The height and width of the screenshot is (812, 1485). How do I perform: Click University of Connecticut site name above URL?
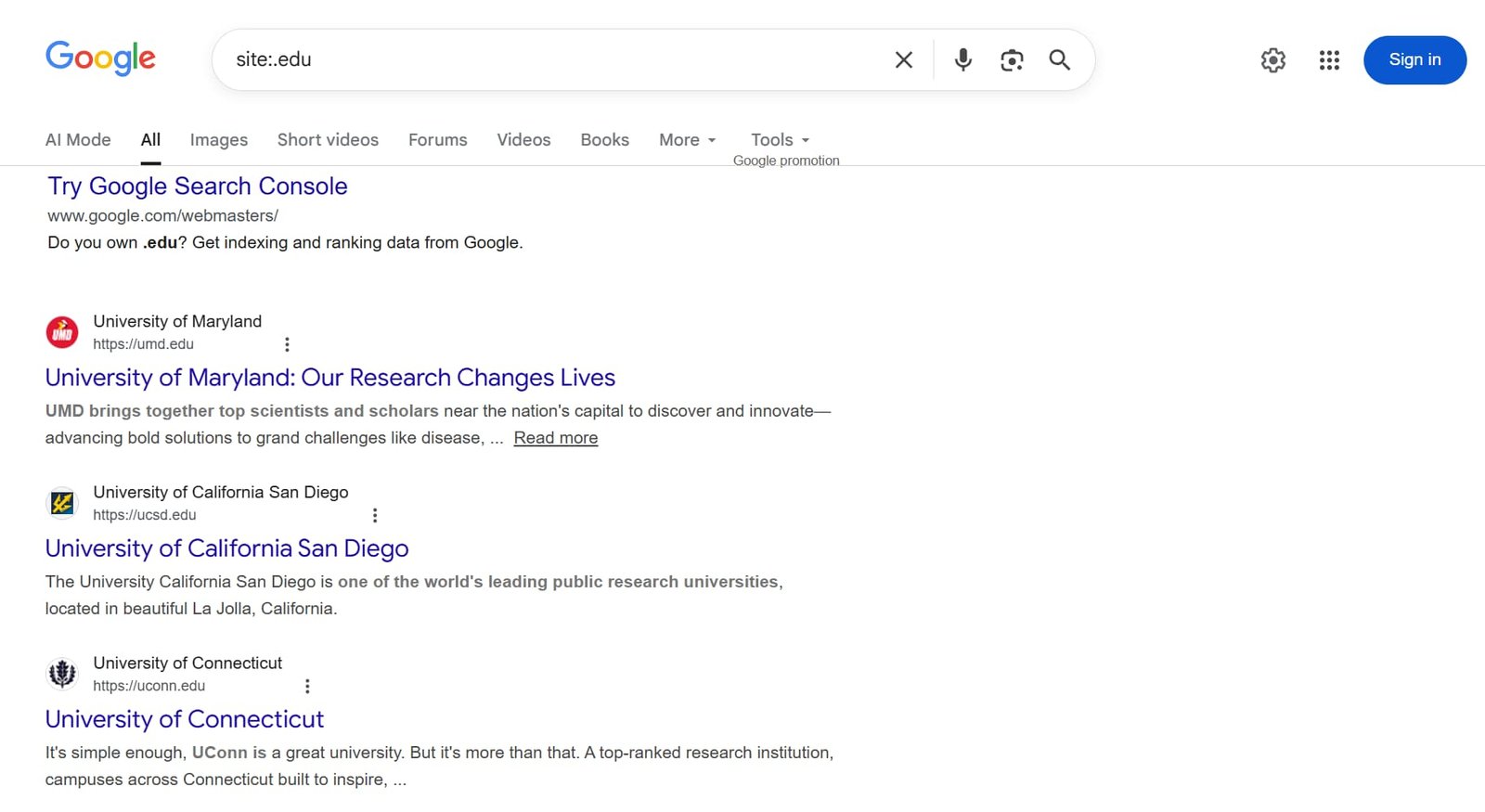coord(187,663)
